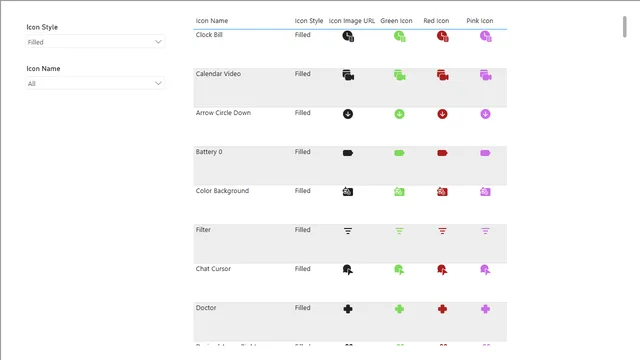This screenshot has width=640, height=360.
Task: Select the 'Color Background' name cell
Action: click(x=222, y=191)
